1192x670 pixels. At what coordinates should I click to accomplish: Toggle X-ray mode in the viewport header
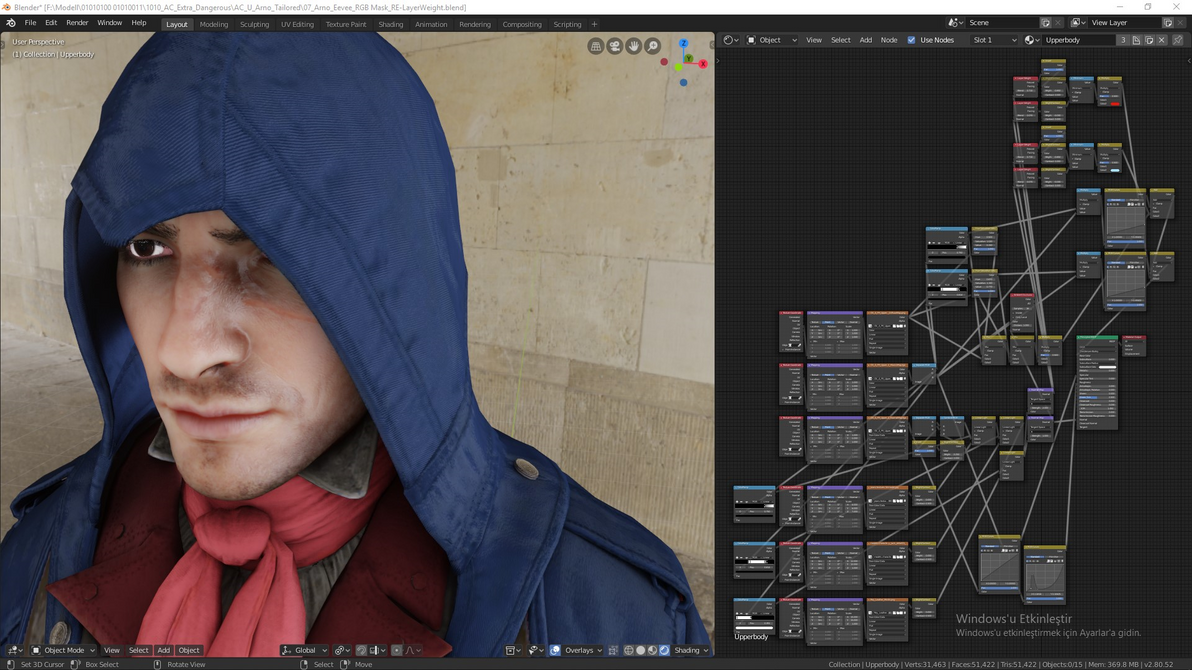[613, 650]
